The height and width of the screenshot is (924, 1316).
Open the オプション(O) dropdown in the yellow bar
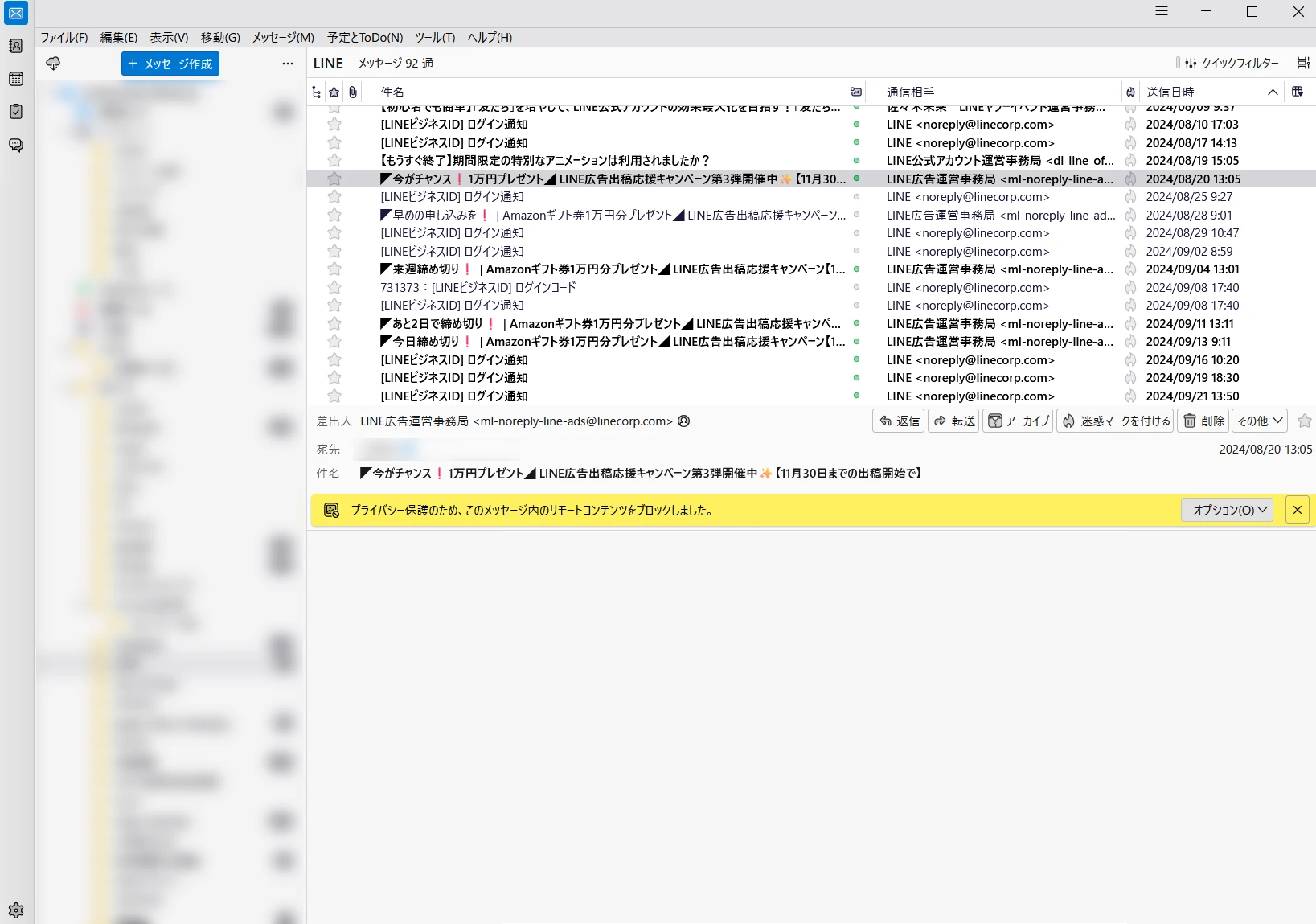(x=1228, y=510)
